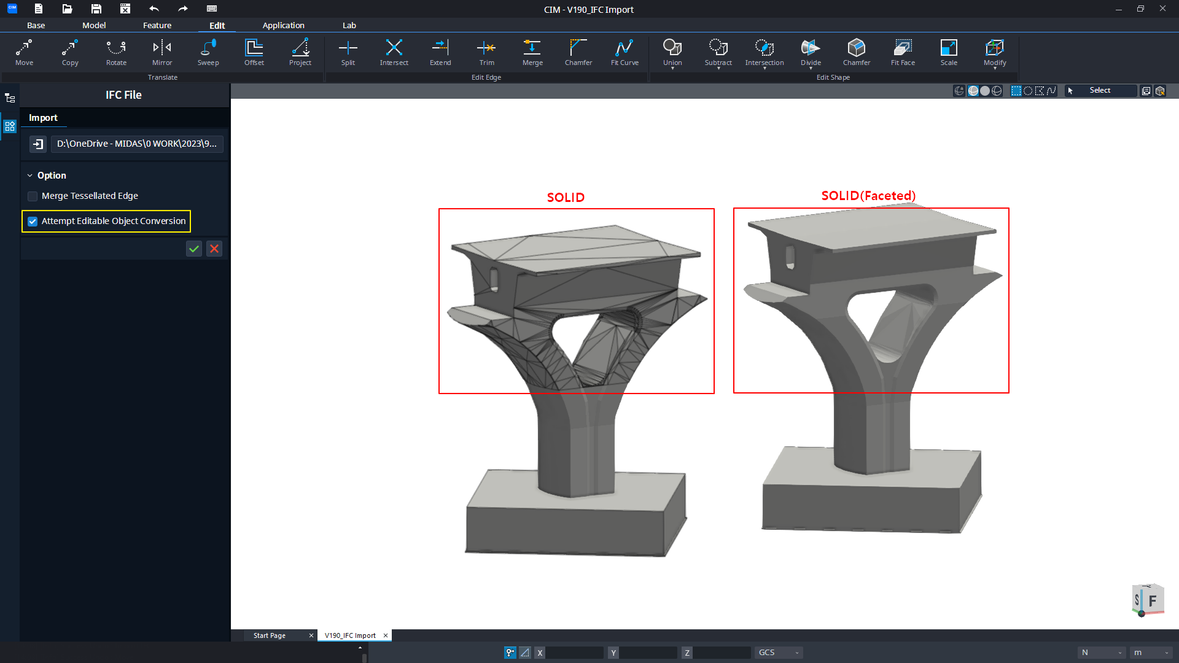Viewport: 1179px width, 663px height.
Task: Start the Sweep tool
Action: coord(208,53)
